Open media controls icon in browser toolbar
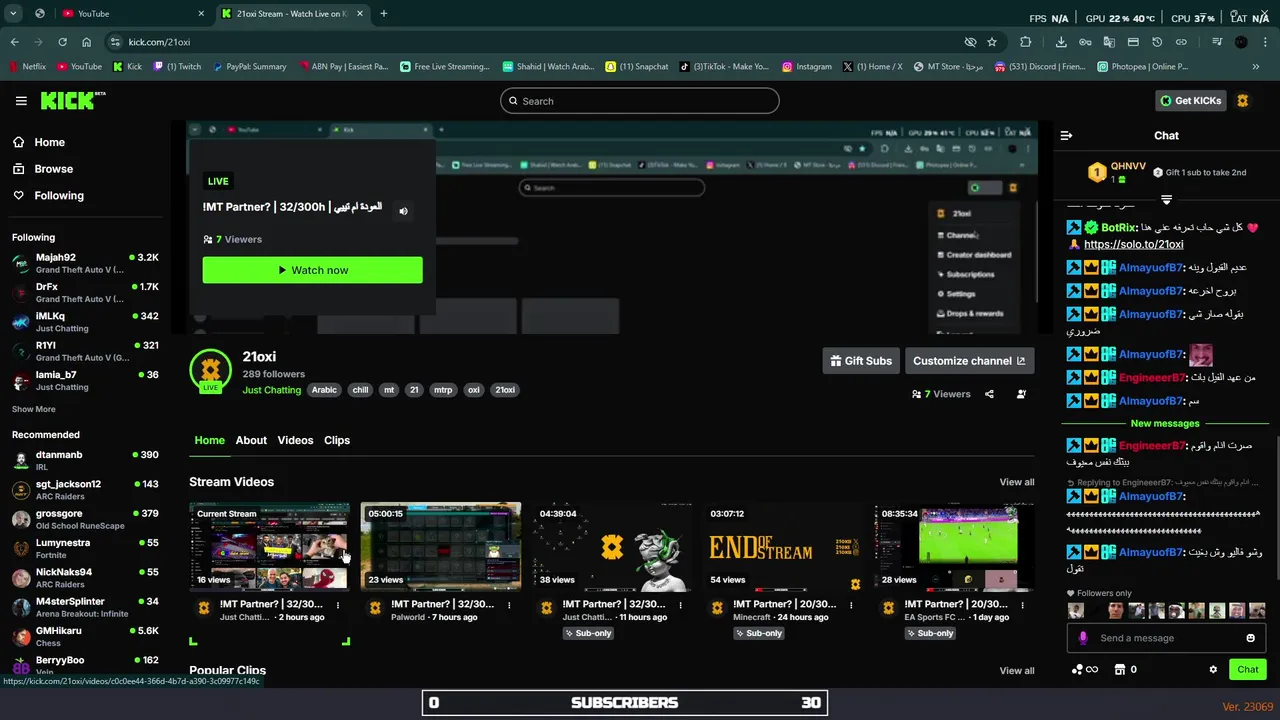The width and height of the screenshot is (1280, 720). pos(1217,42)
